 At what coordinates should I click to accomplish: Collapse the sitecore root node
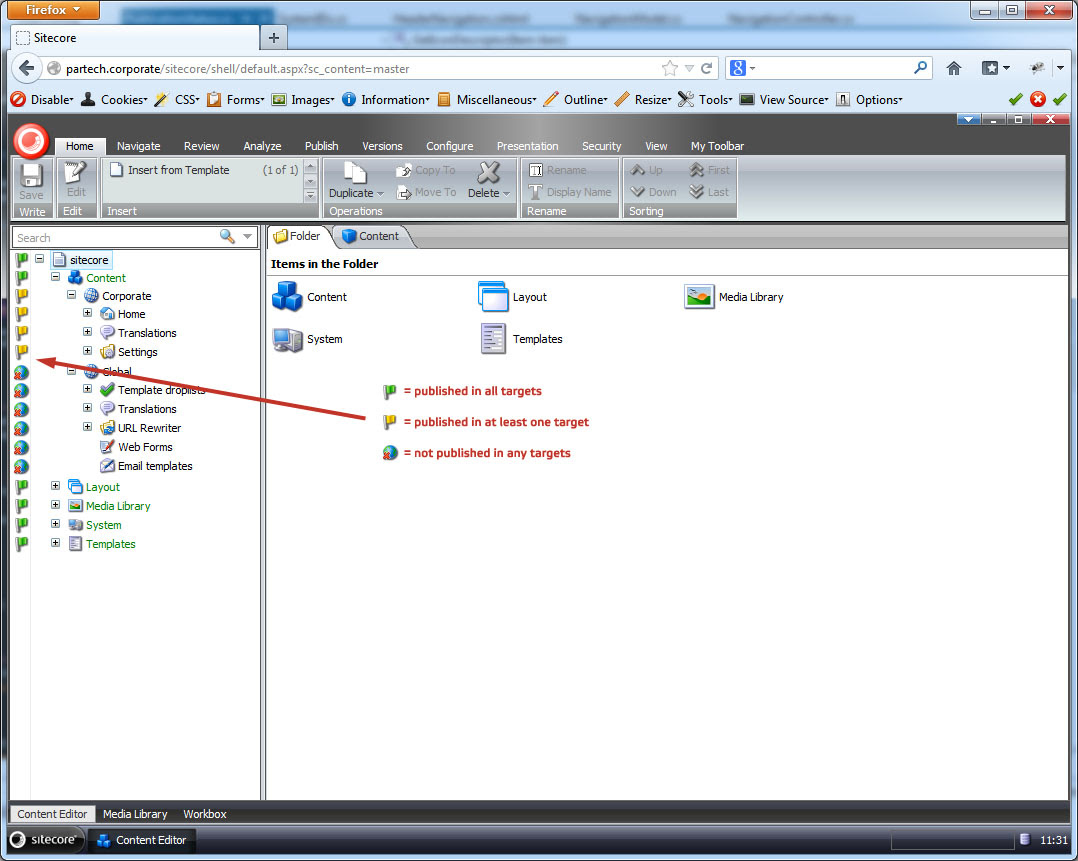coord(40,259)
